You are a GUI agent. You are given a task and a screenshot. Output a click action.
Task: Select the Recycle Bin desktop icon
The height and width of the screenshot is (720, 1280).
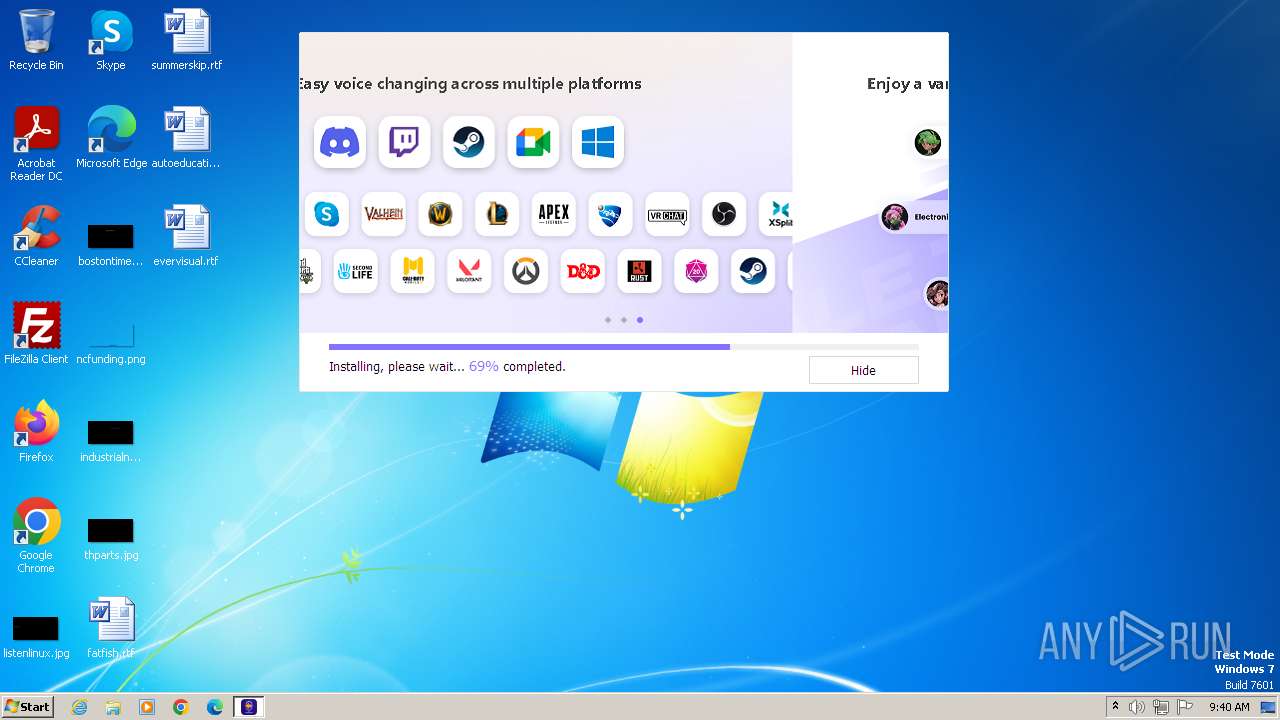coord(36,40)
